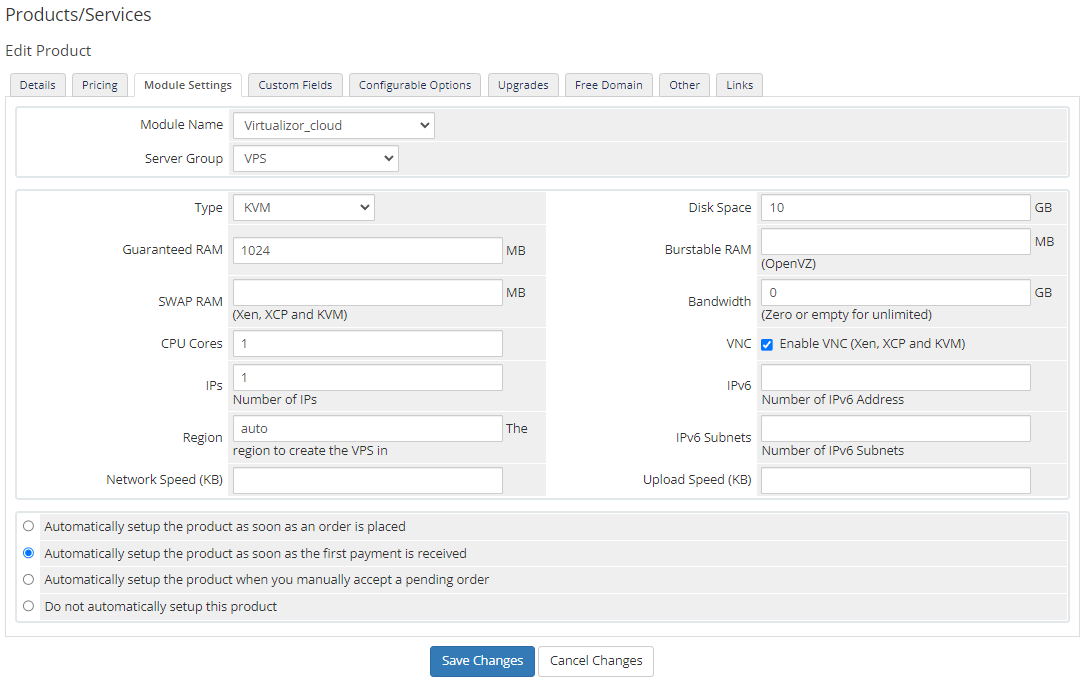This screenshot has width=1083, height=682.
Task: Click the Enable VNC label text
Action: click(x=872, y=344)
